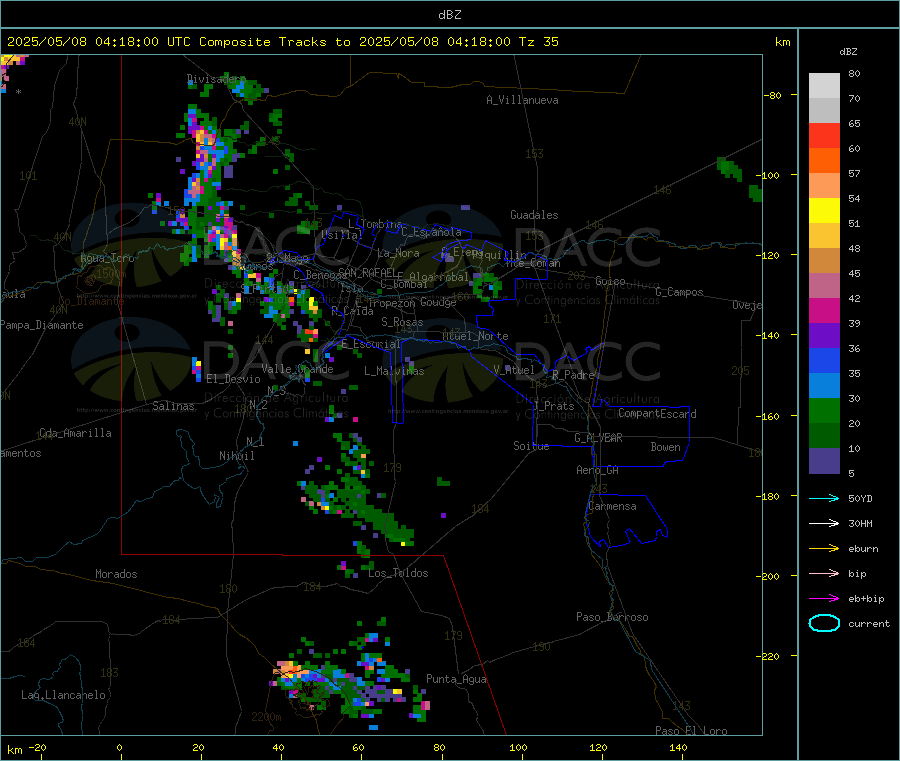This screenshot has height=761, width=900.
Task: Select the light gray 70 dBZ swatch
Action: [x=824, y=86]
